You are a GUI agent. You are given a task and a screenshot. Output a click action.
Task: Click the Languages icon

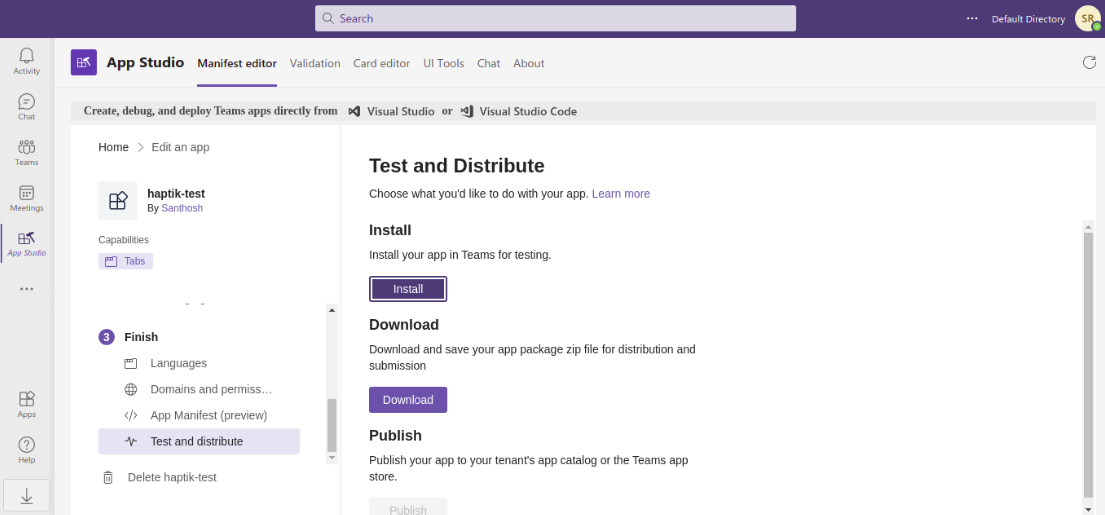point(130,364)
